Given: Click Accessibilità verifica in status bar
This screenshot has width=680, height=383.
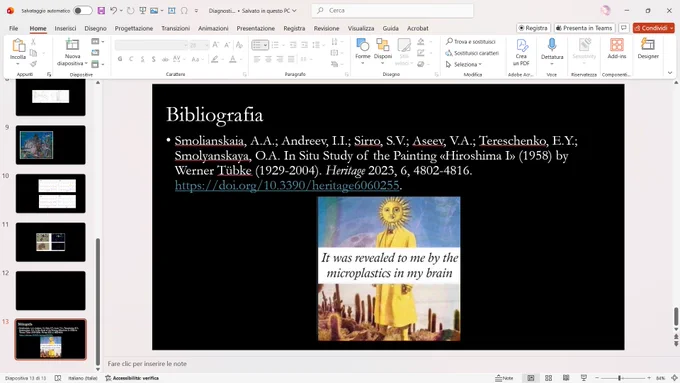Looking at the screenshot, I should point(132,378).
